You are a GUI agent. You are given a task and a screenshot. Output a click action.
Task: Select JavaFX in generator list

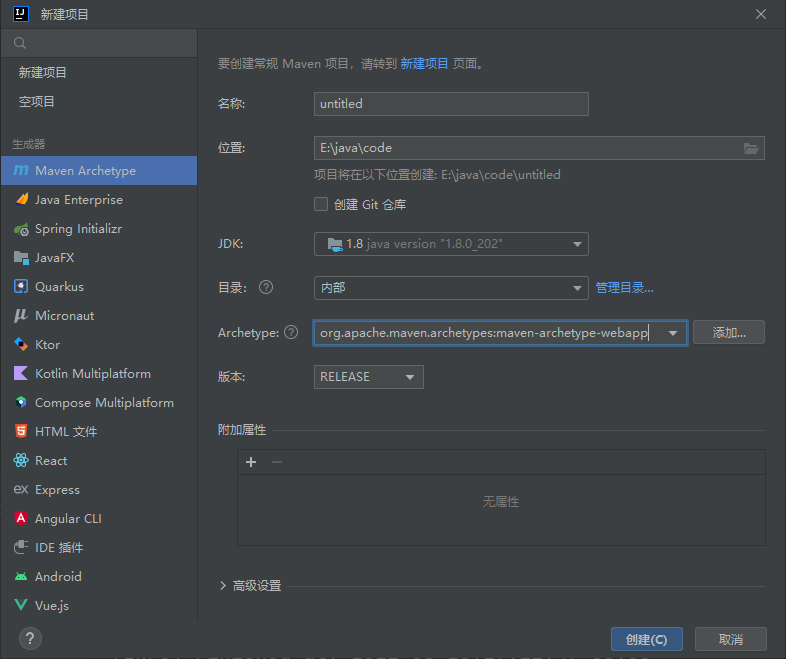(x=99, y=258)
